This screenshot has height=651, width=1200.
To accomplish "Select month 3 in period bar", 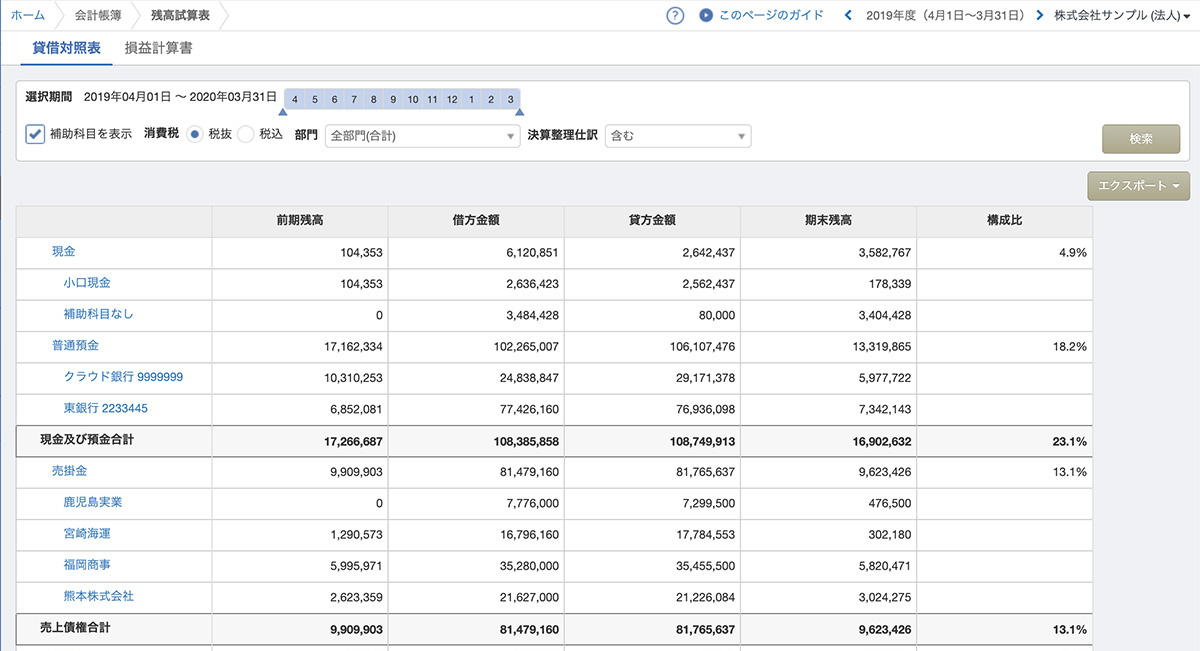I will pos(510,99).
